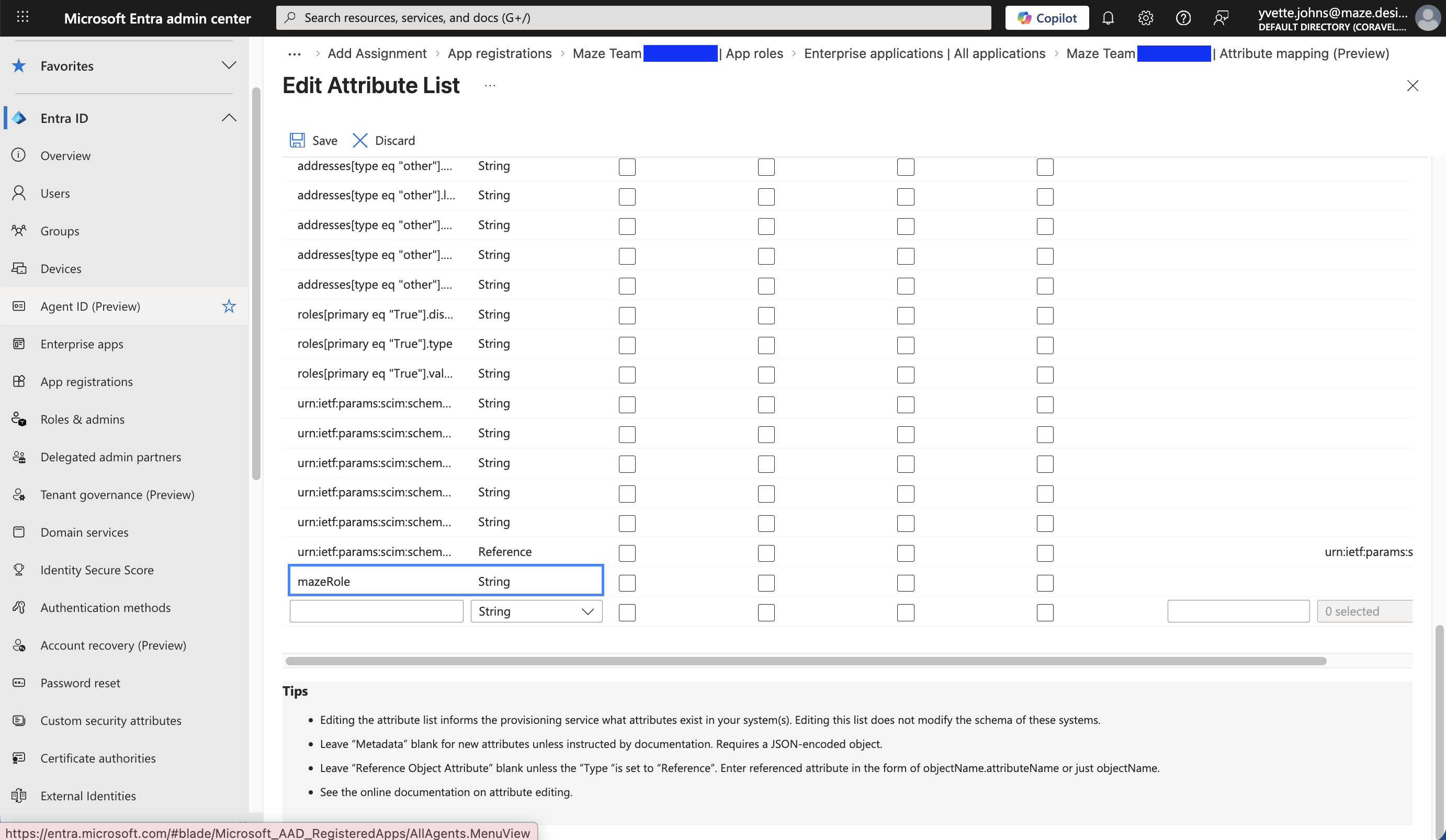The height and width of the screenshot is (840, 1446).
Task: Open Enterprise apps menu item
Action: click(x=82, y=344)
